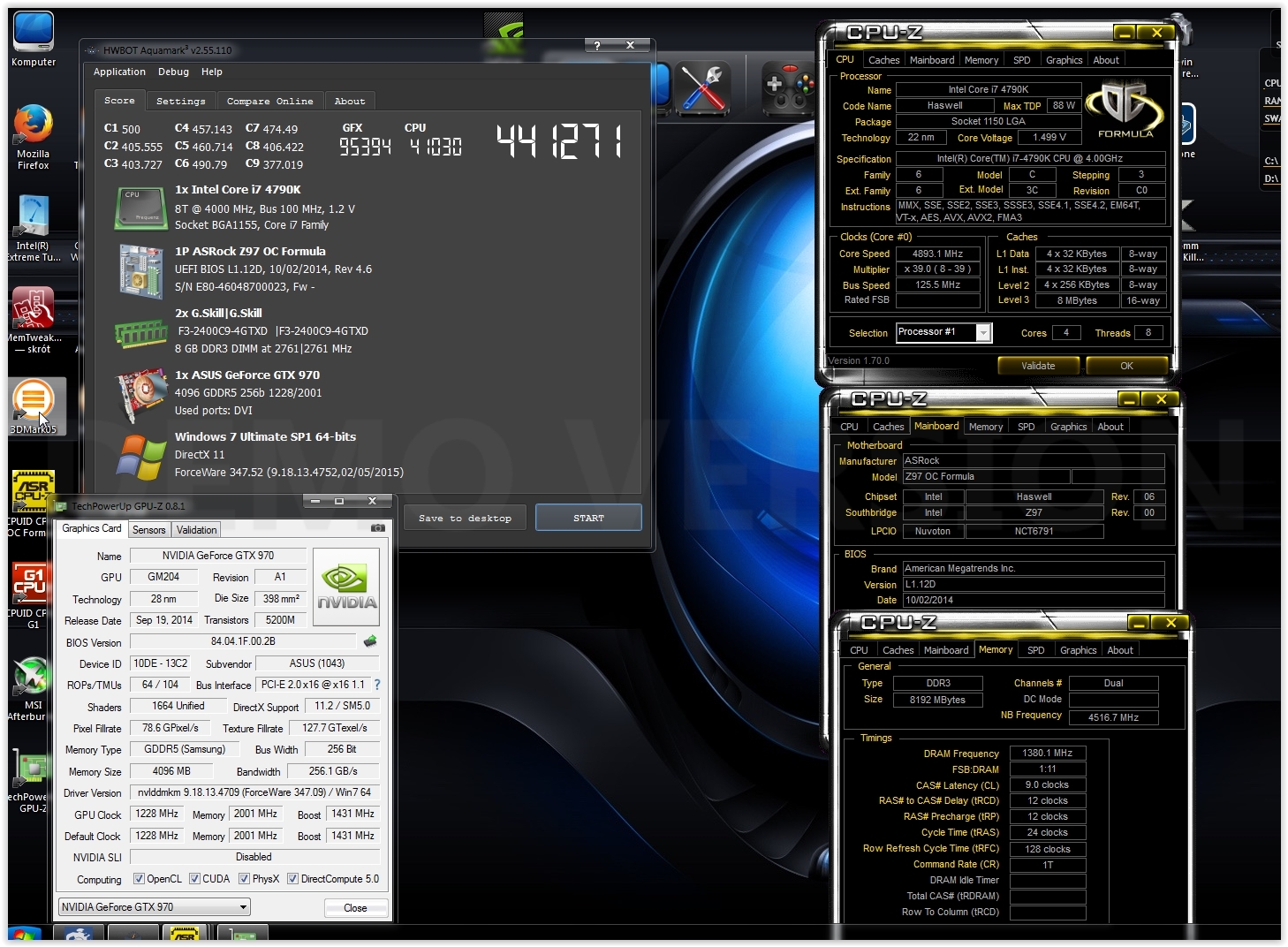The height and width of the screenshot is (947, 1288).
Task: Click the Close button in GPU-Z
Action: point(355,907)
